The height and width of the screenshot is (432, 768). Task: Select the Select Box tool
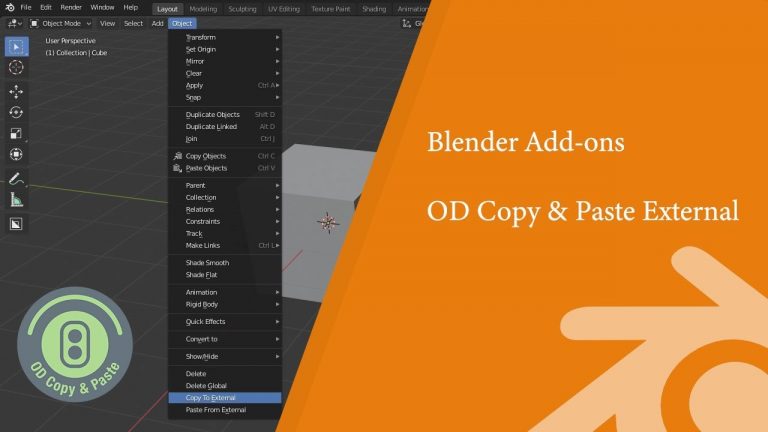click(16, 46)
